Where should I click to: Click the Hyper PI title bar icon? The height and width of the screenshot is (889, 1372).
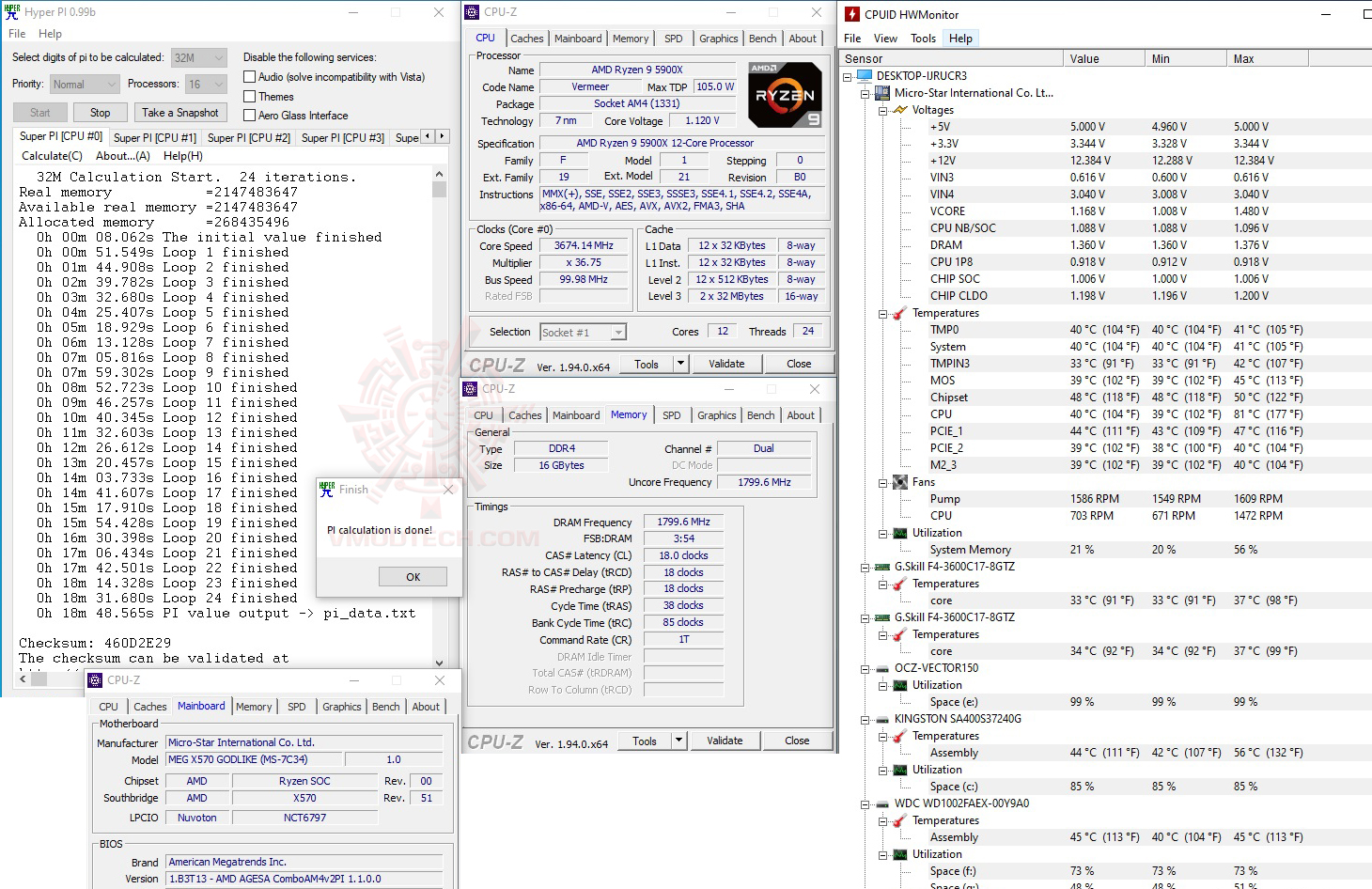click(12, 12)
